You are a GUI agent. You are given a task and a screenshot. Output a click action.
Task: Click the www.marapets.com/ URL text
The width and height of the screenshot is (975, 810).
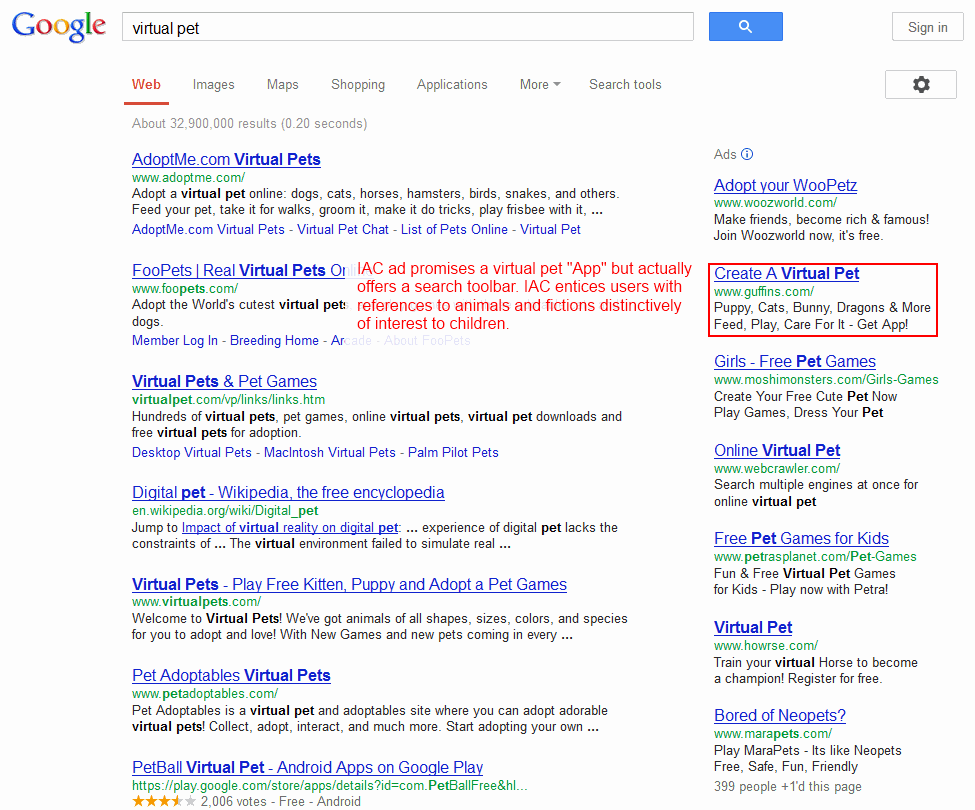click(x=773, y=734)
